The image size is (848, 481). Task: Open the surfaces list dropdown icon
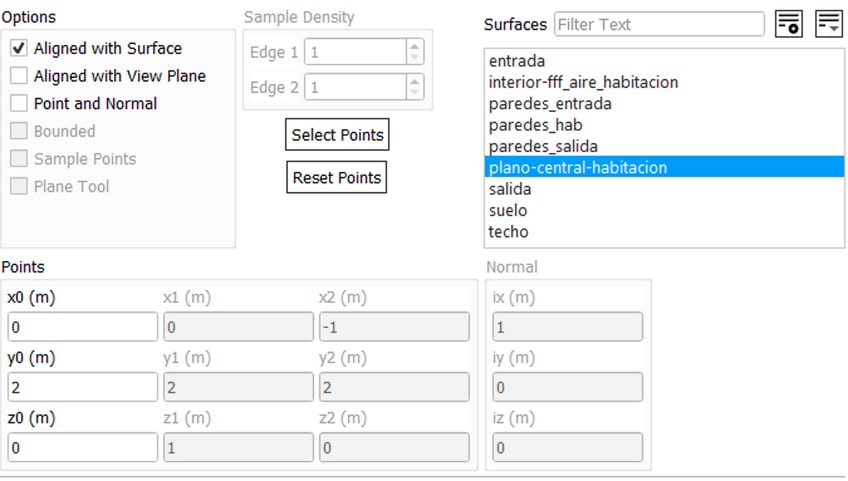[x=829, y=24]
